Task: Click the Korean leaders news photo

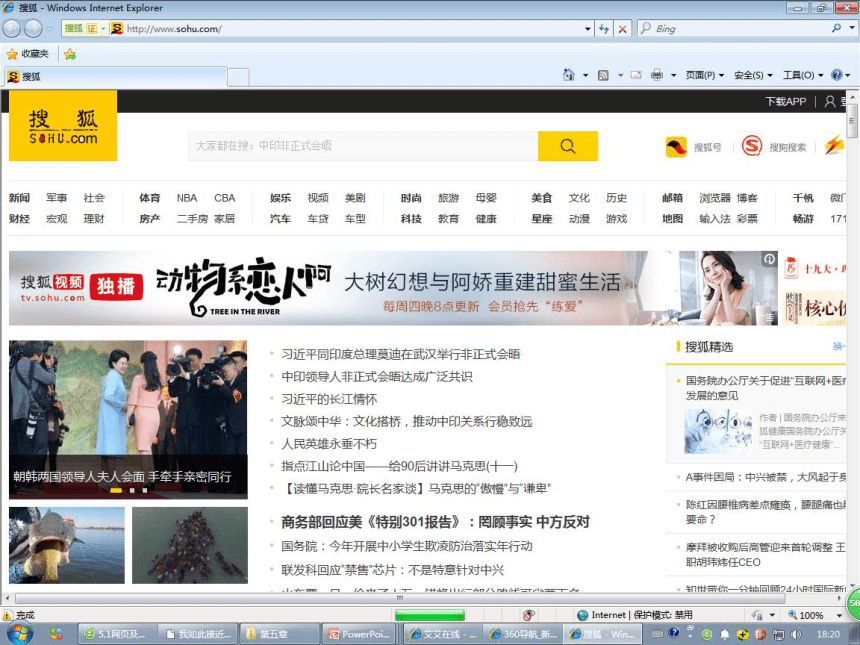Action: point(128,420)
